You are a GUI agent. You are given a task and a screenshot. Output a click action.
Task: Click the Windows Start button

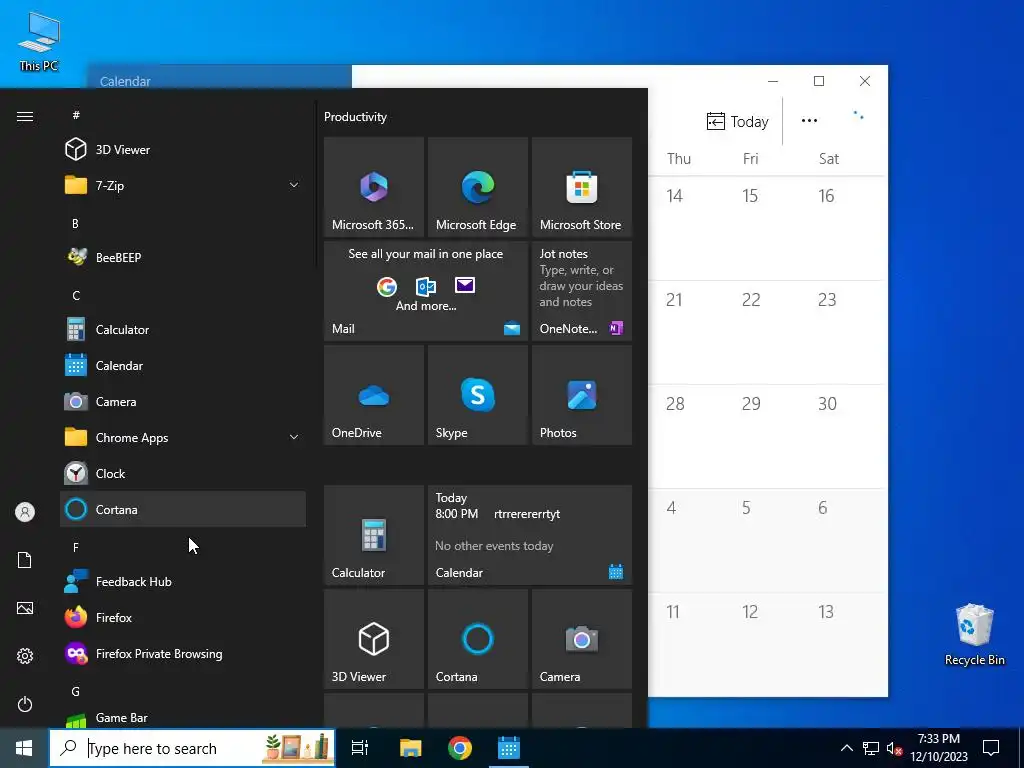pos(24,748)
